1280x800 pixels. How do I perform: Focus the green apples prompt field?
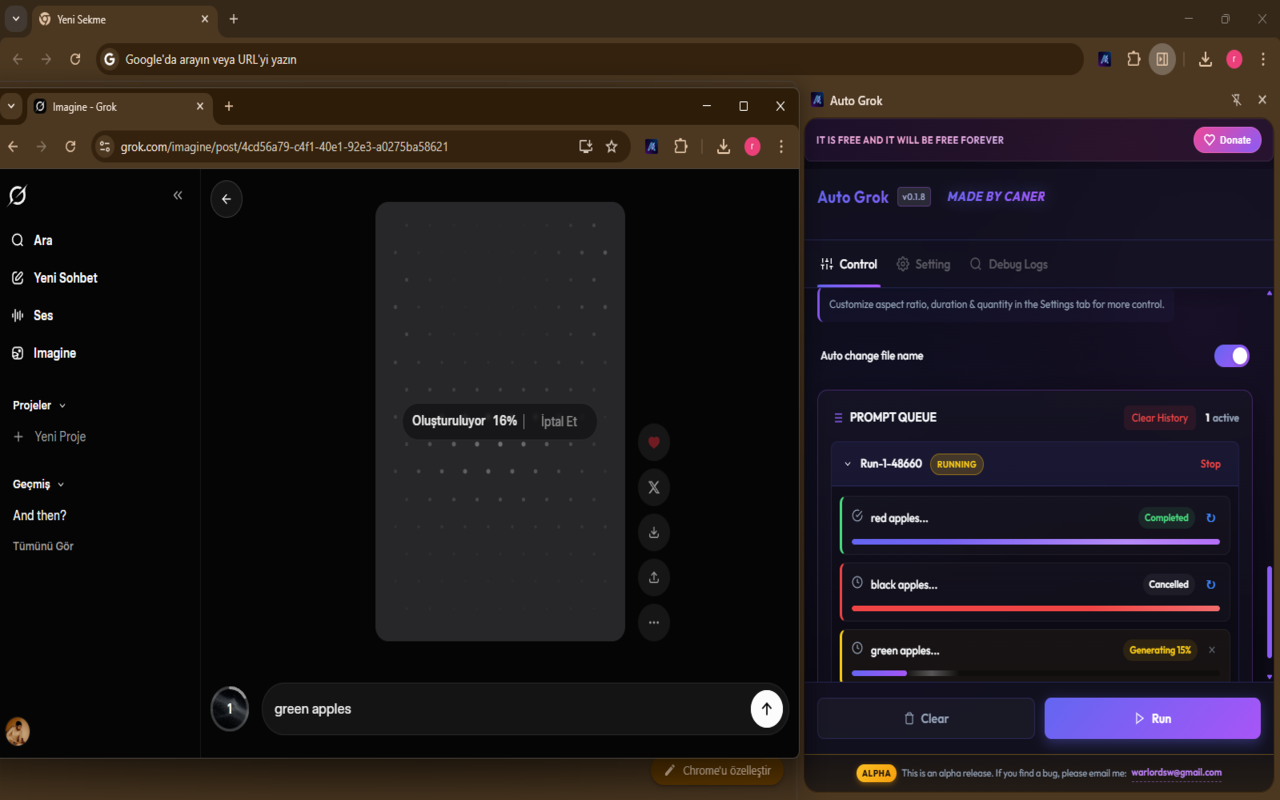(x=506, y=709)
